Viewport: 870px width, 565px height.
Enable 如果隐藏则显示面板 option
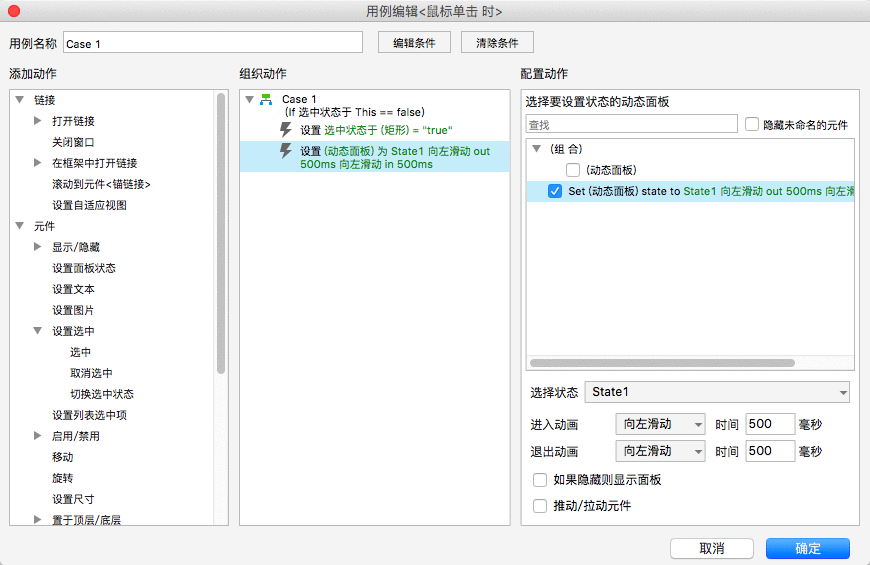[540, 480]
